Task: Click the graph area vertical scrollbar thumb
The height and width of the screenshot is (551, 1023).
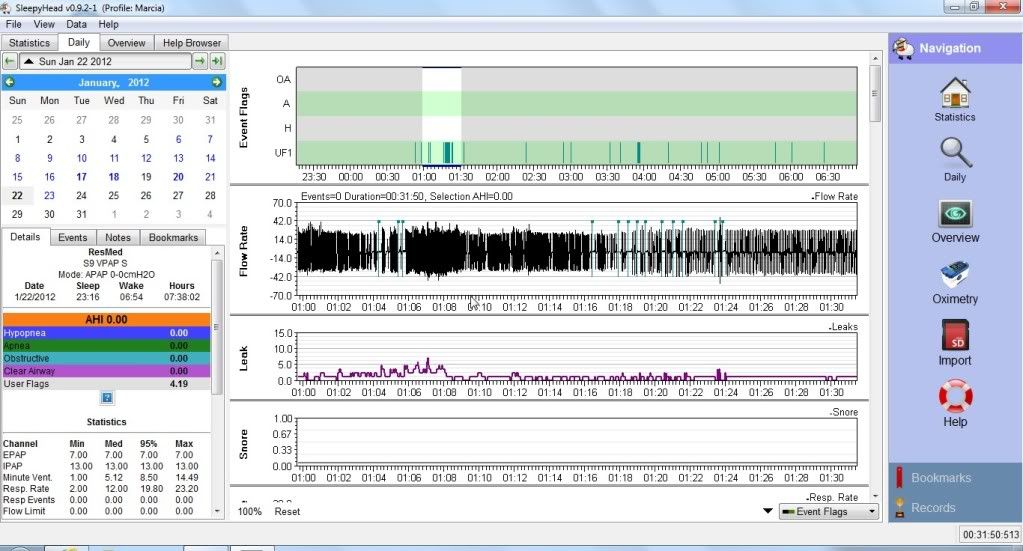Action: (875, 93)
